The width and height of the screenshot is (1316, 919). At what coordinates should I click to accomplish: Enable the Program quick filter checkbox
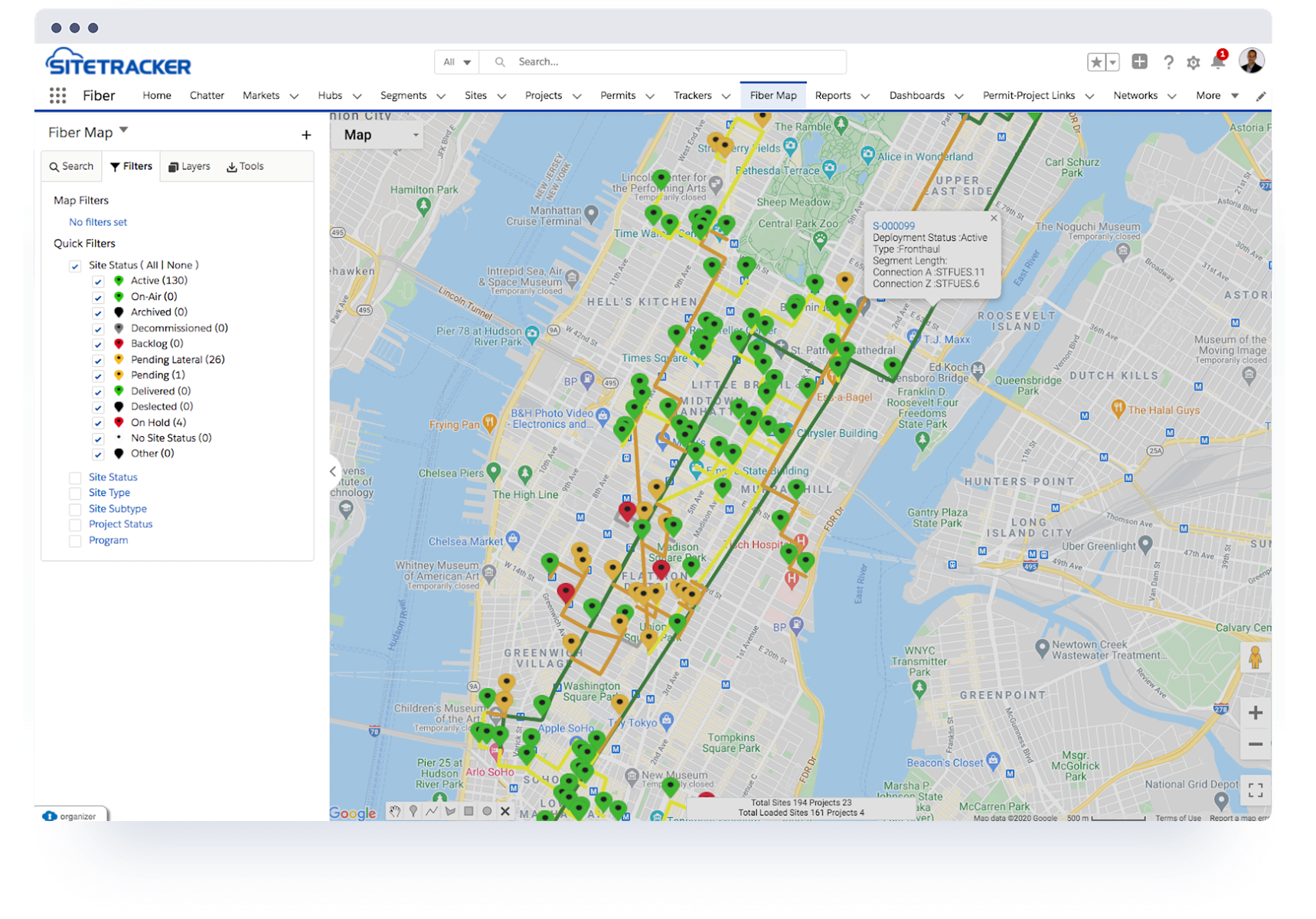(75, 541)
